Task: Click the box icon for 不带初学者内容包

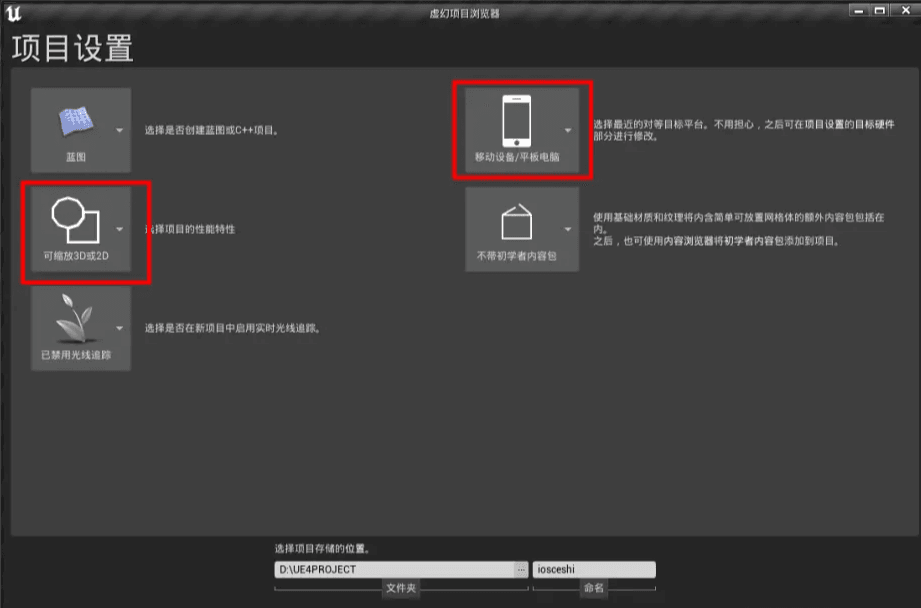Action: pos(516,222)
